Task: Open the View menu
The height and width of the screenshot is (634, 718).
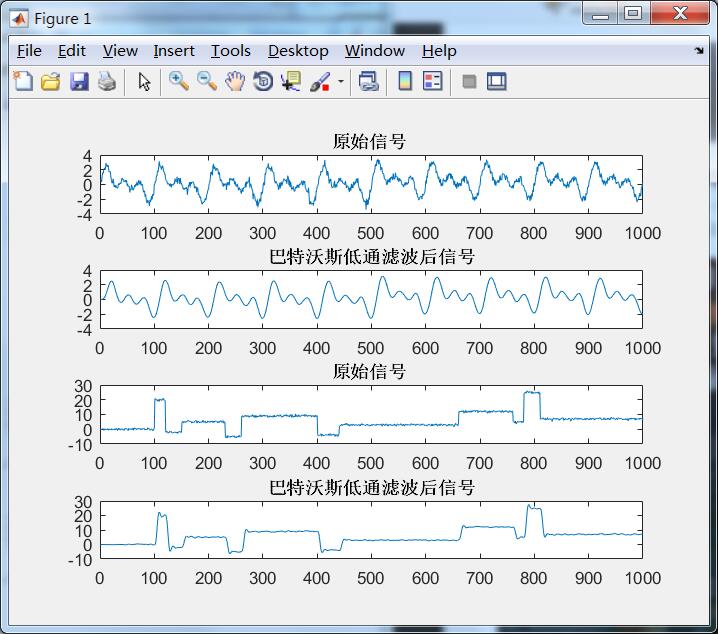Action: point(120,51)
